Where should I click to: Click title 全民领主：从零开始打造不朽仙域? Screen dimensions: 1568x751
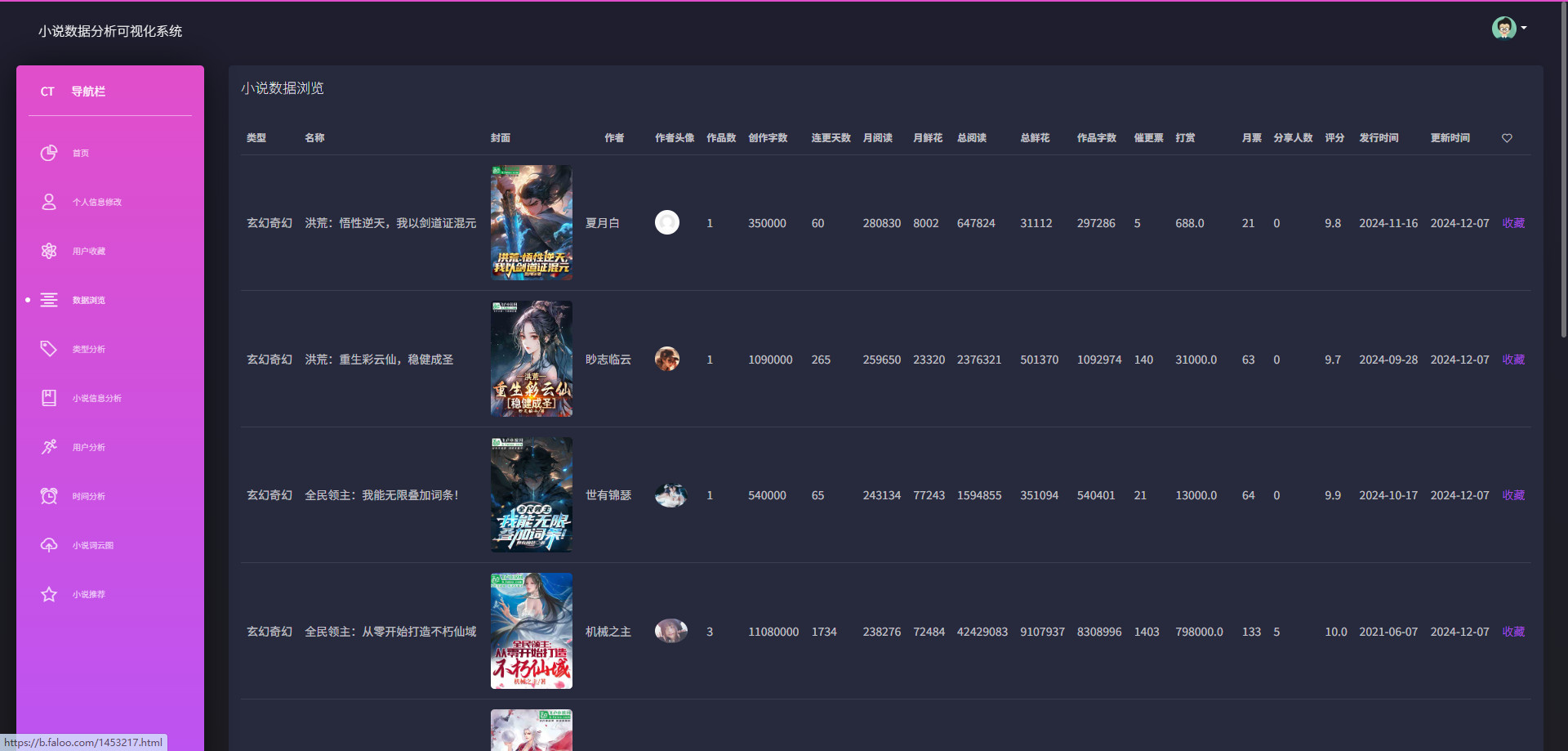390,632
